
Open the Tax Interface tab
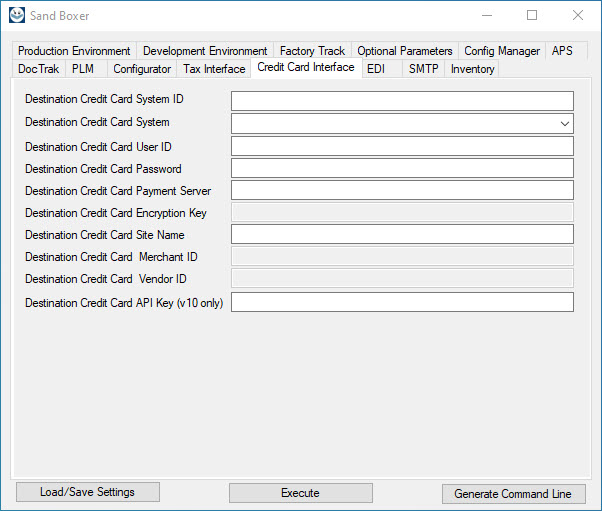[x=214, y=69]
